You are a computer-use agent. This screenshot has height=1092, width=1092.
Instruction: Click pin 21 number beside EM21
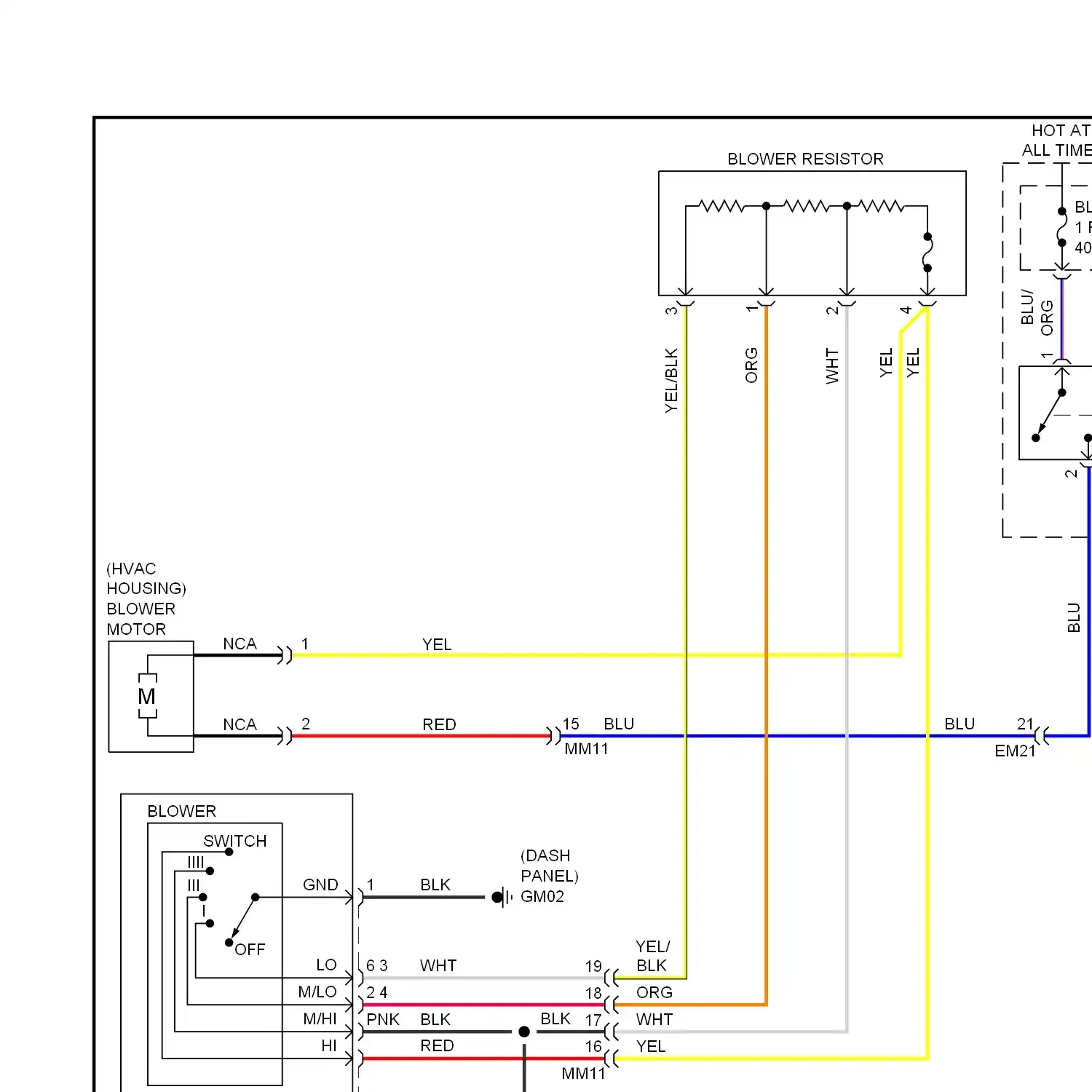coord(1025,724)
